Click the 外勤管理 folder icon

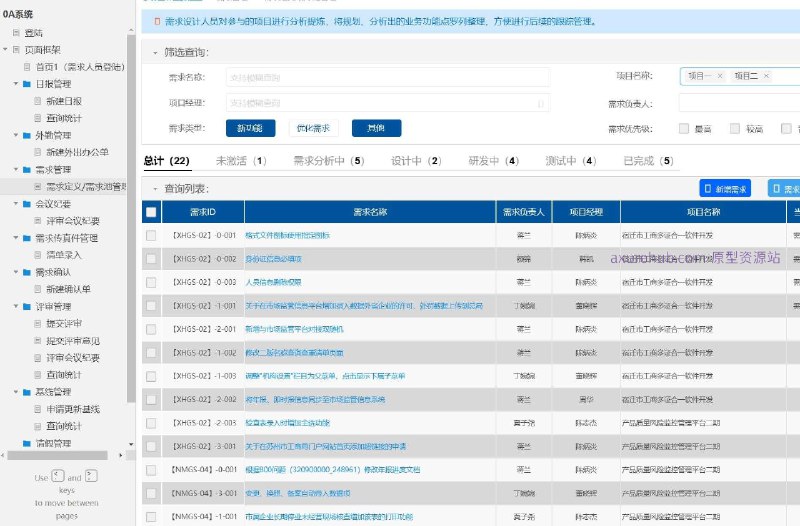point(27,136)
